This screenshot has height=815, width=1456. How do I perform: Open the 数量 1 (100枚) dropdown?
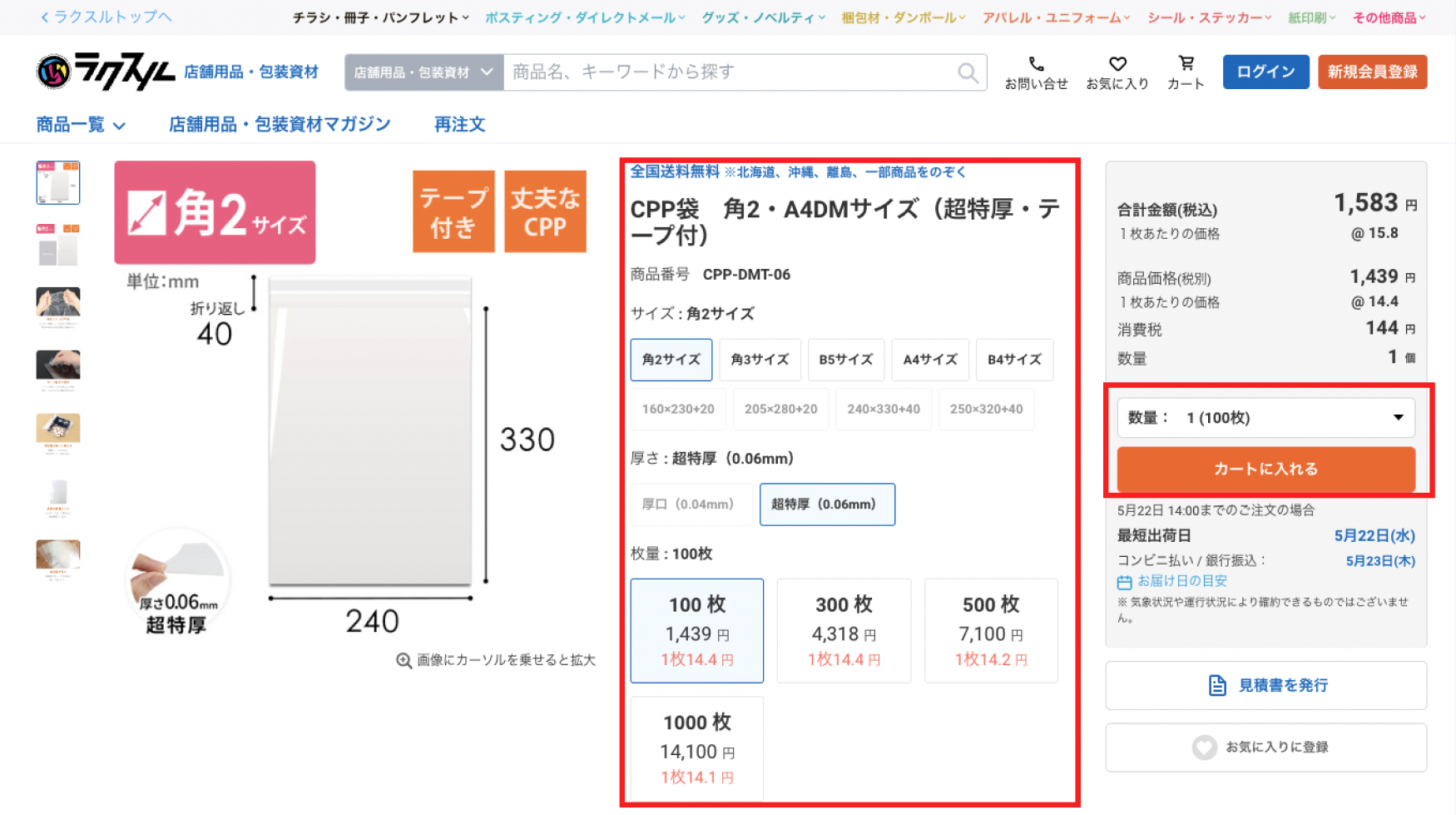point(1265,418)
